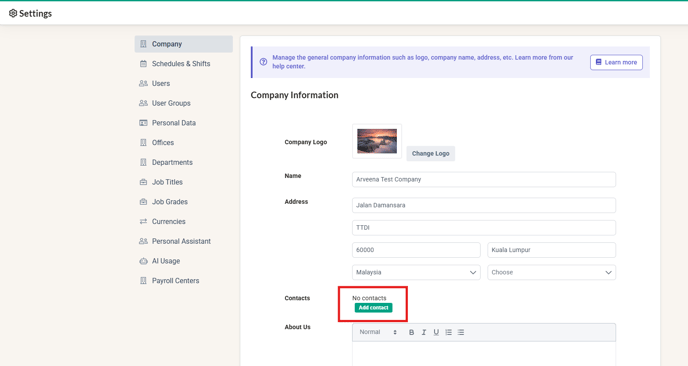The height and width of the screenshot is (366, 688).
Task: Click the No contacts text
Action: tap(369, 298)
